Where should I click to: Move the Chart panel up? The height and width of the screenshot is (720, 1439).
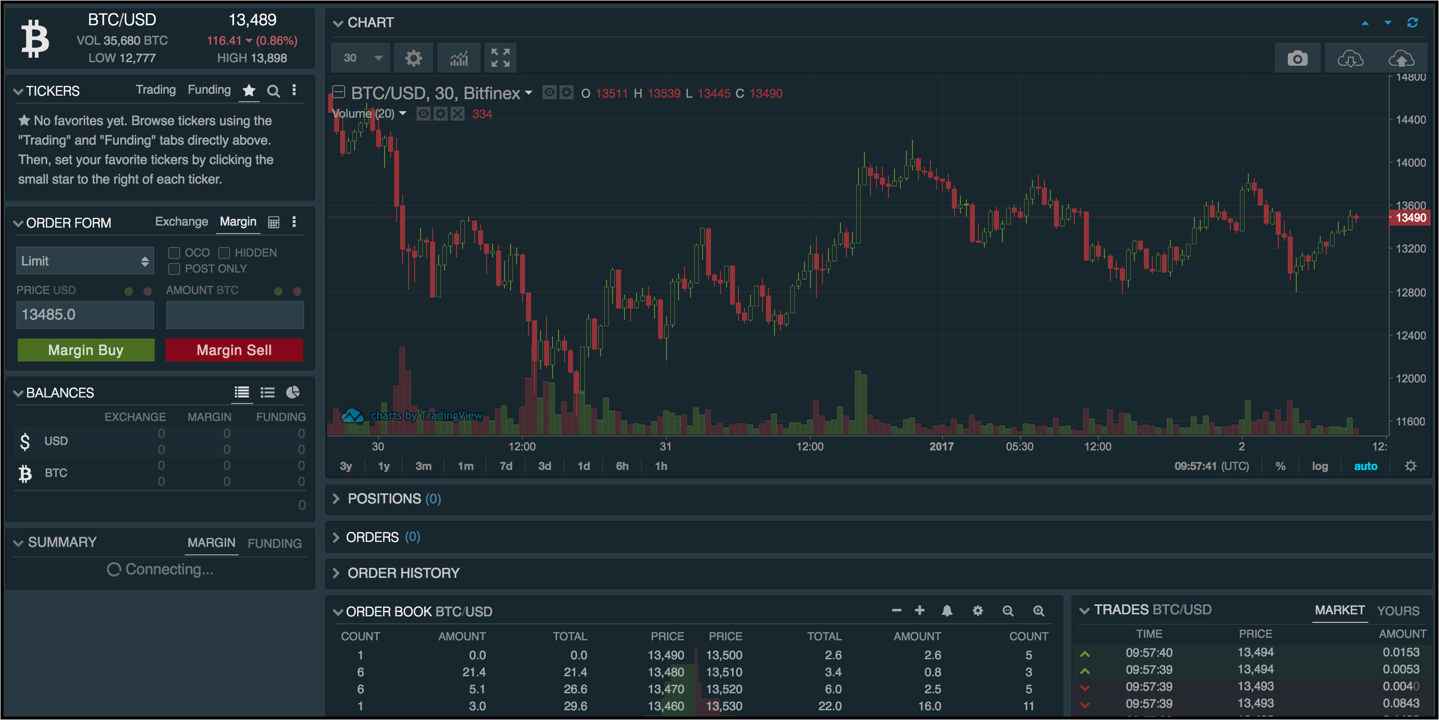[x=1365, y=23]
